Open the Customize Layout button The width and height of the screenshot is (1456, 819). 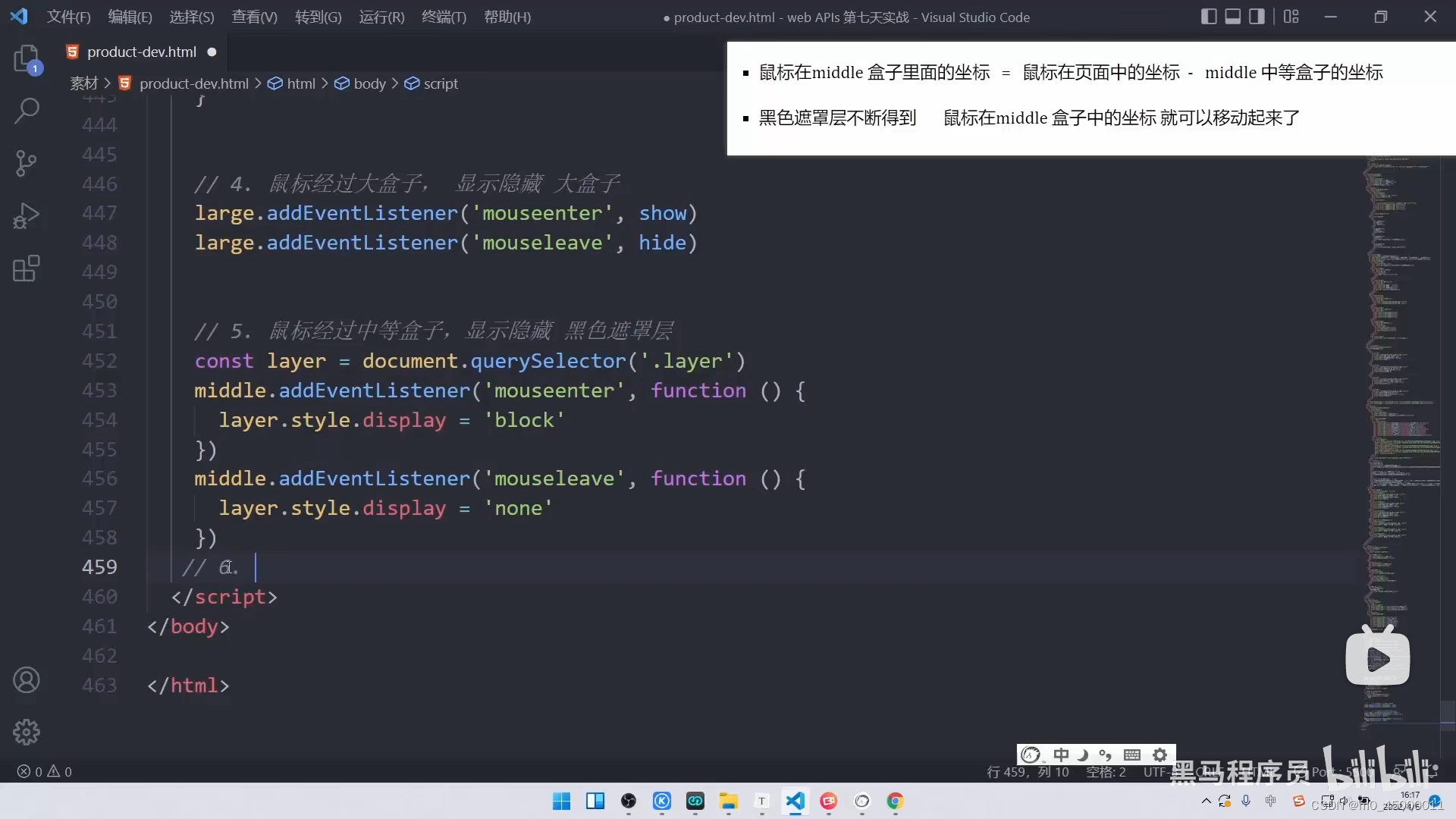point(1291,17)
